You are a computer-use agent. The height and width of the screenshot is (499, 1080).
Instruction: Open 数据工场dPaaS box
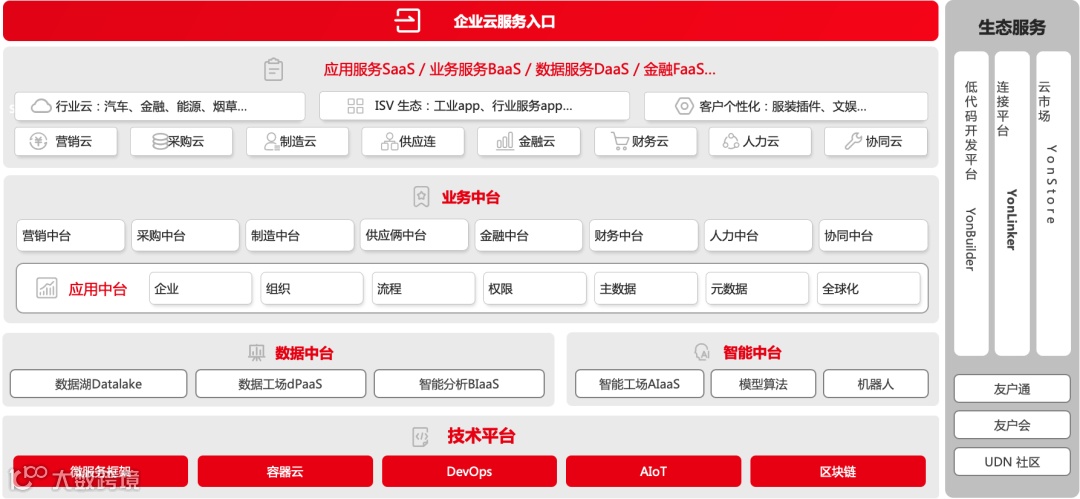point(280,384)
